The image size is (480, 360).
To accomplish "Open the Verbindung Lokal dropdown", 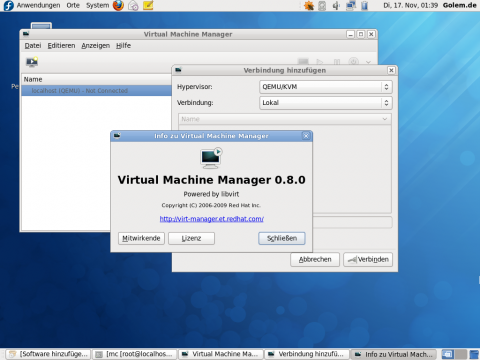I will pyautogui.click(x=326, y=103).
